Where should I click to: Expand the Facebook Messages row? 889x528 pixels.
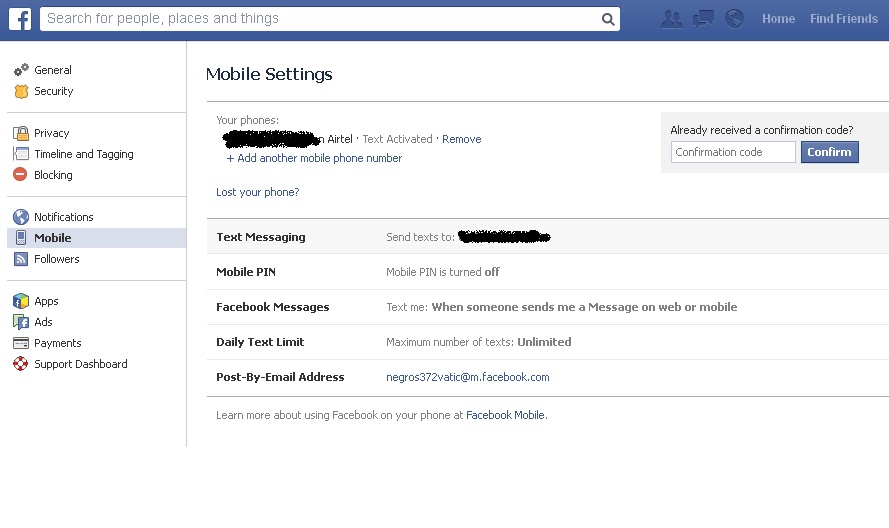tap(548, 307)
